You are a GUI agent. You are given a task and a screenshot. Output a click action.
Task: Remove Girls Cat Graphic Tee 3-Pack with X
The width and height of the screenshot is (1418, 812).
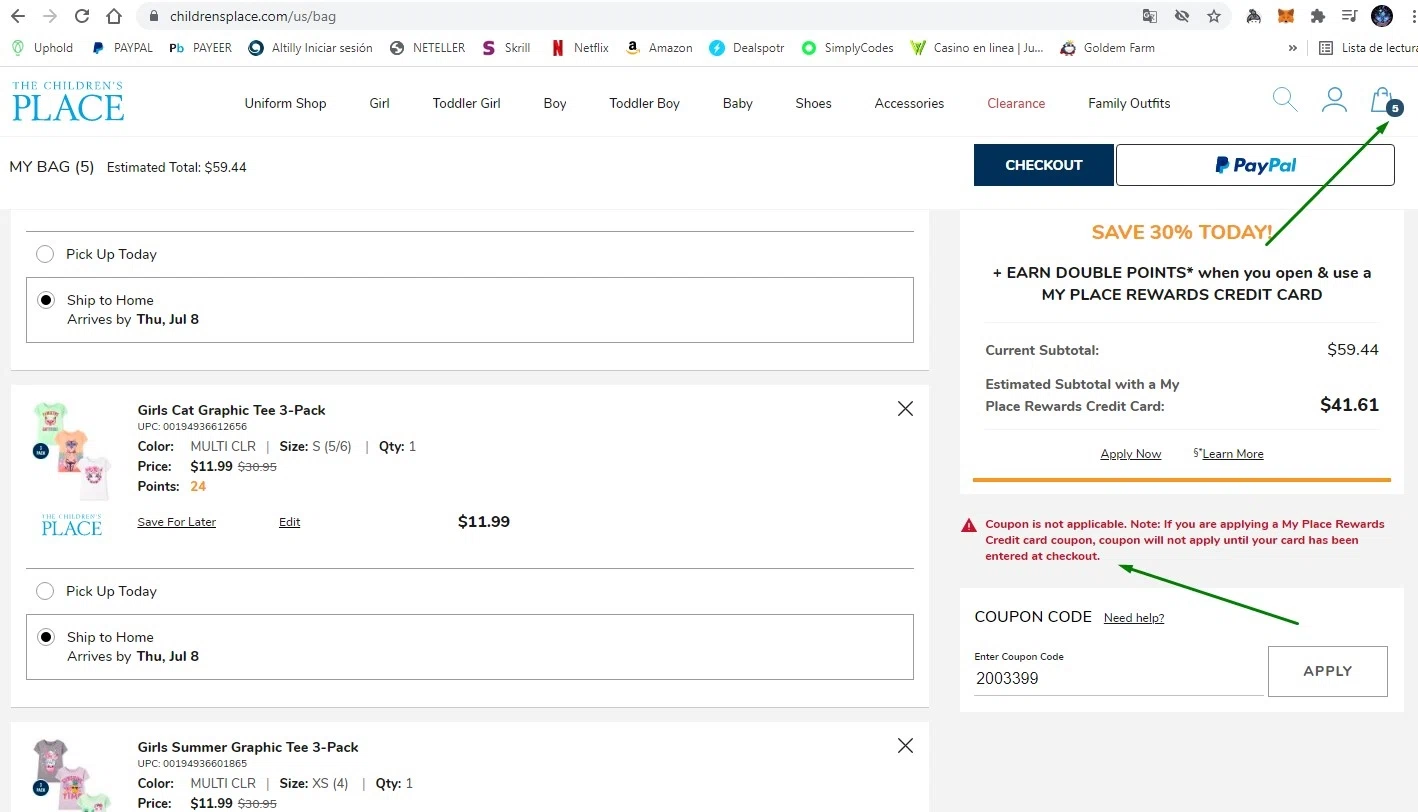(905, 408)
